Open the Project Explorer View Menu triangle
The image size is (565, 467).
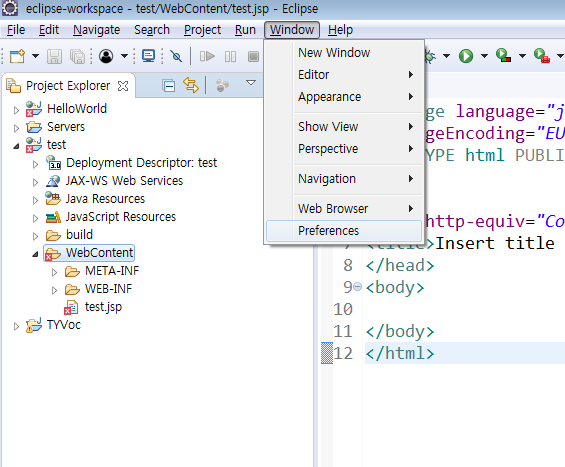tap(251, 83)
